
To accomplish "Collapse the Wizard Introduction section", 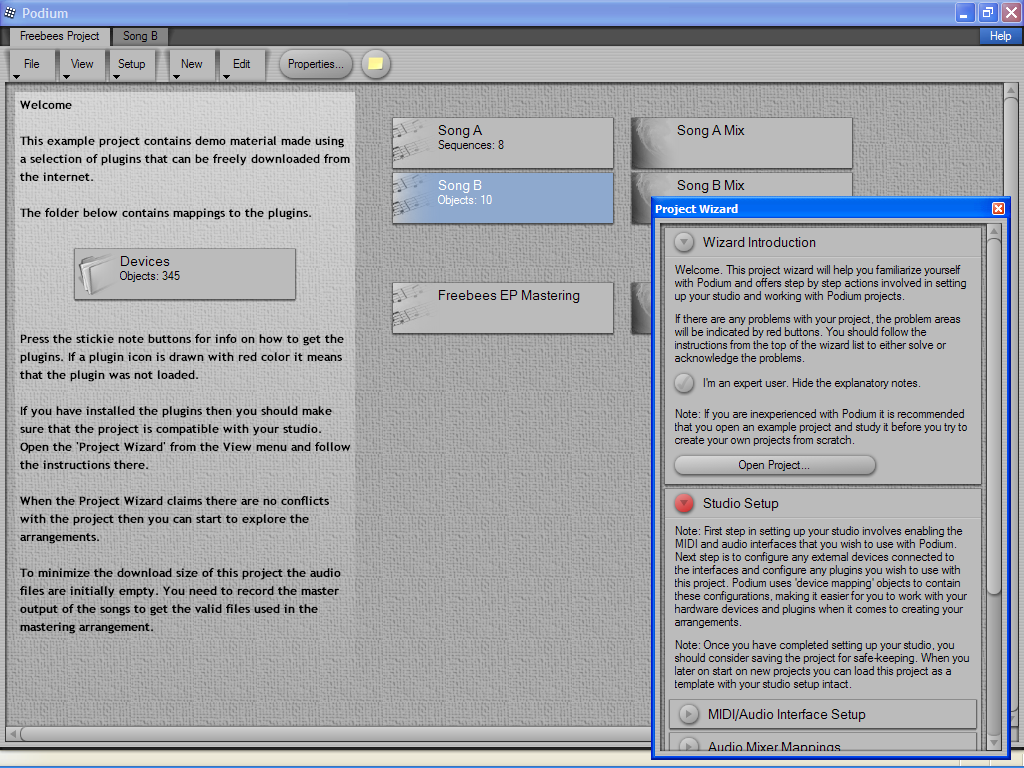I will pyautogui.click(x=684, y=242).
